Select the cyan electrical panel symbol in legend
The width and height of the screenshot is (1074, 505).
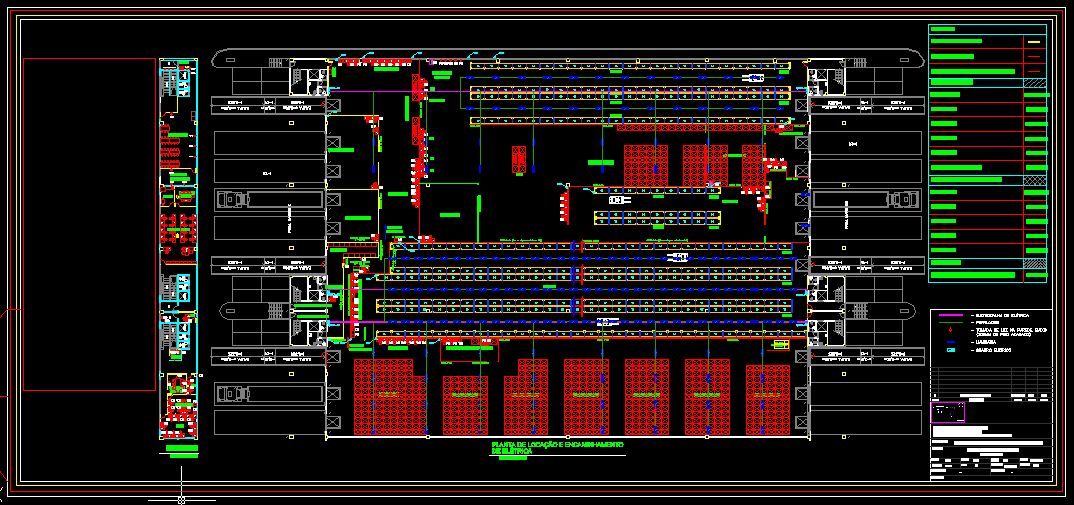click(949, 350)
